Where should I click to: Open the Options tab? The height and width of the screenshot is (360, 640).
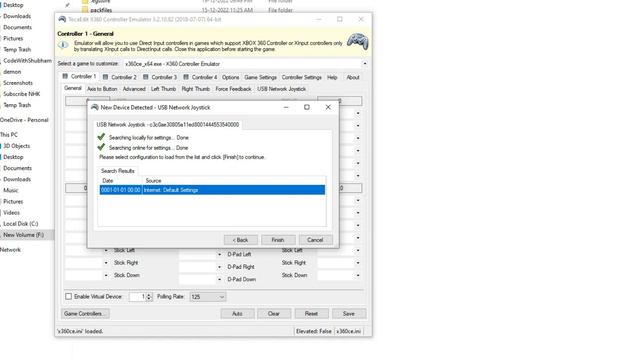point(231,77)
